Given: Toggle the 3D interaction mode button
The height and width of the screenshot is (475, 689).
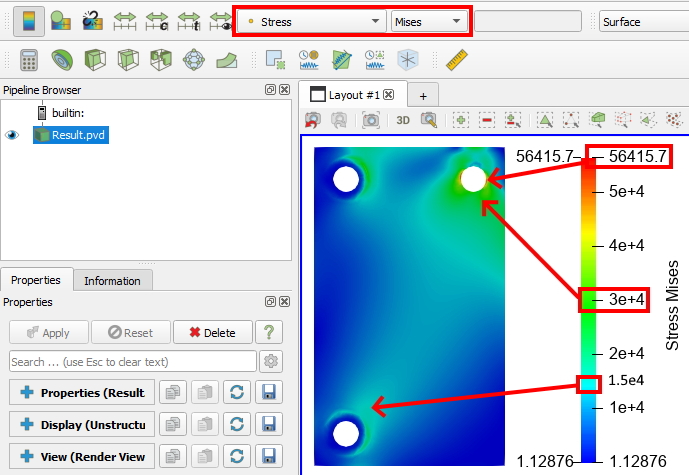Looking at the screenshot, I should tap(403, 120).
